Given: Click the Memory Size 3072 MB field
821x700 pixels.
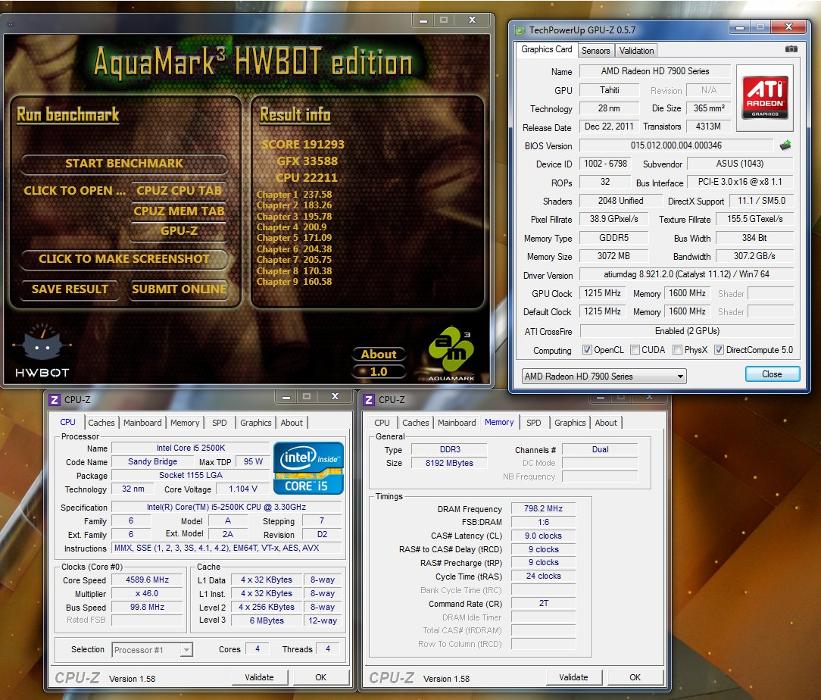Looking at the screenshot, I should (614, 256).
